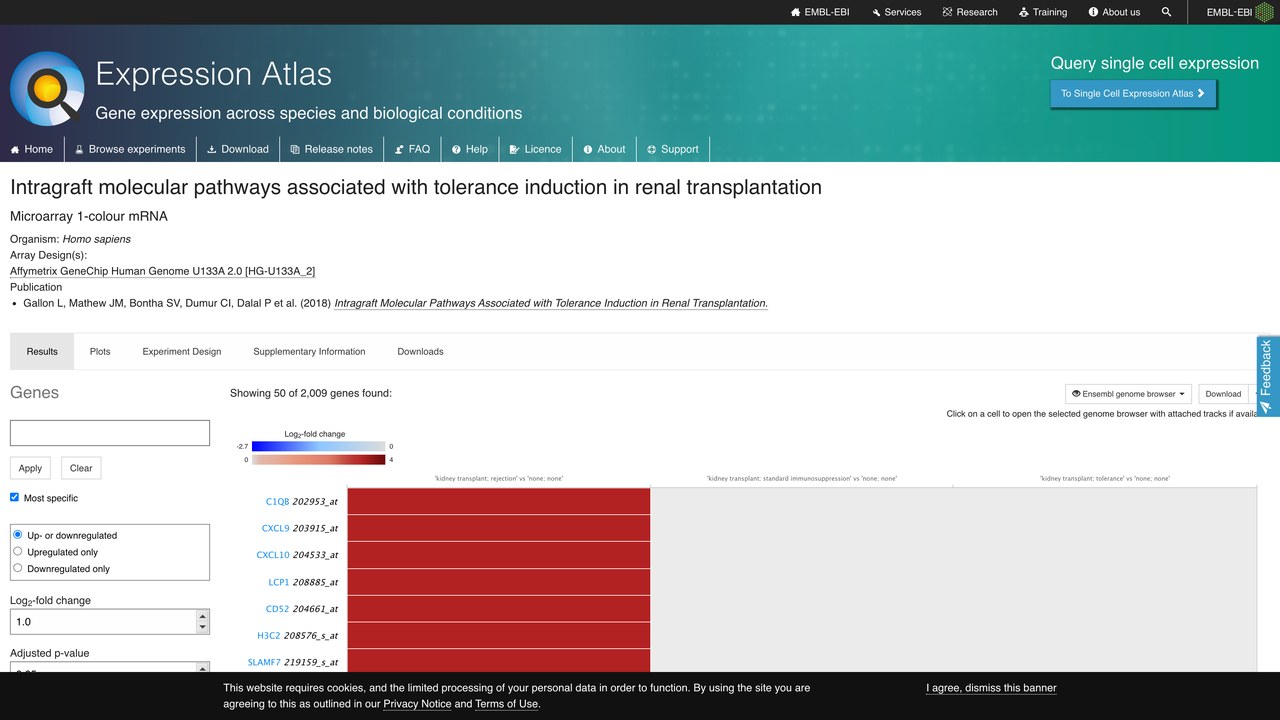The height and width of the screenshot is (720, 1280).
Task: Dismiss the cookie banner via I agree
Action: pyautogui.click(x=991, y=688)
